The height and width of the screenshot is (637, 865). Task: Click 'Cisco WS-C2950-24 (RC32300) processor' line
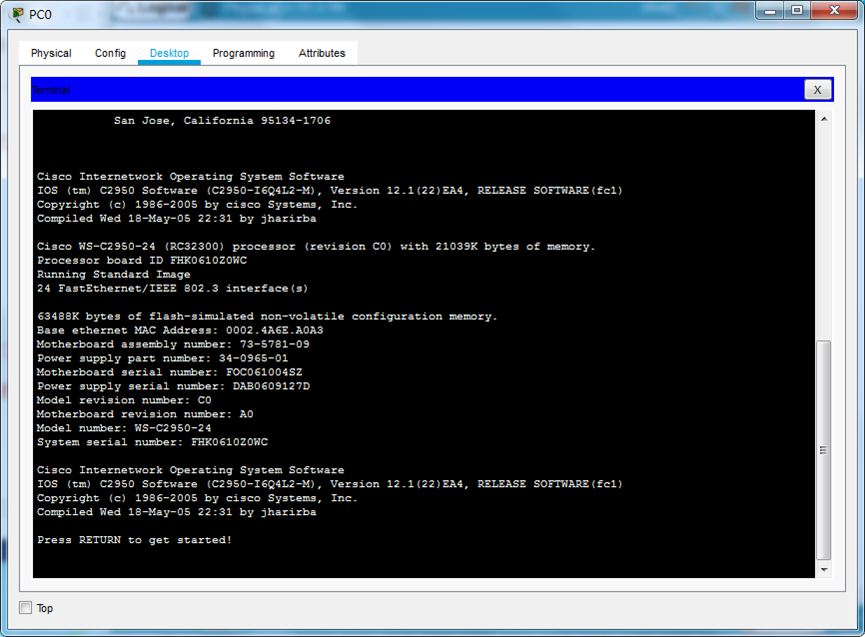pyautogui.click(x=316, y=247)
